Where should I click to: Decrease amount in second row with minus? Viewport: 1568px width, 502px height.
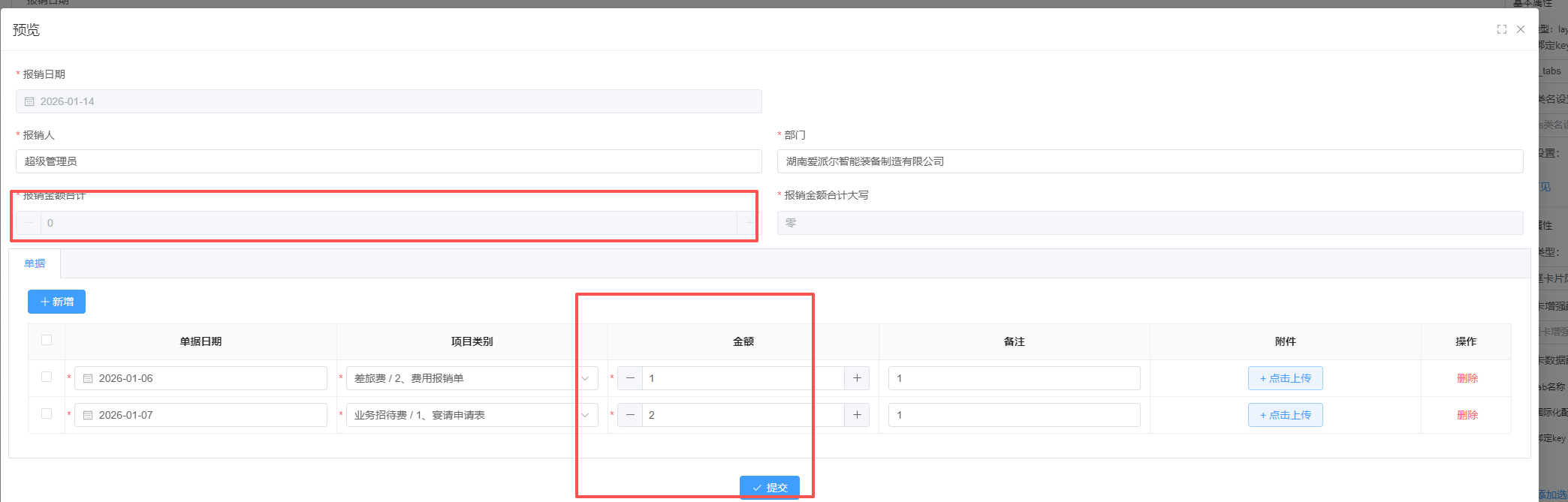(x=630, y=415)
